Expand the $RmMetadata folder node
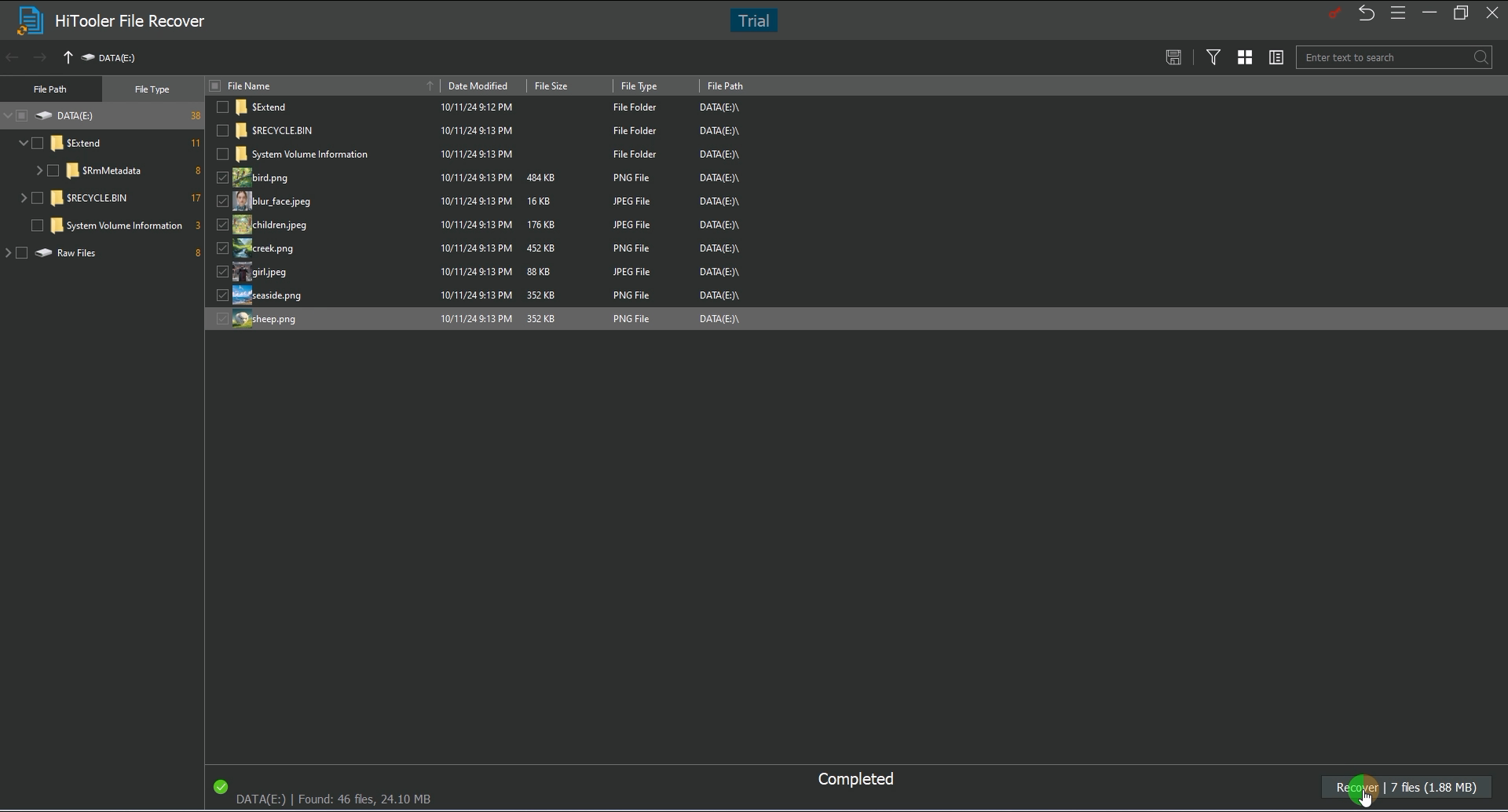This screenshot has width=1508, height=812. point(38,170)
